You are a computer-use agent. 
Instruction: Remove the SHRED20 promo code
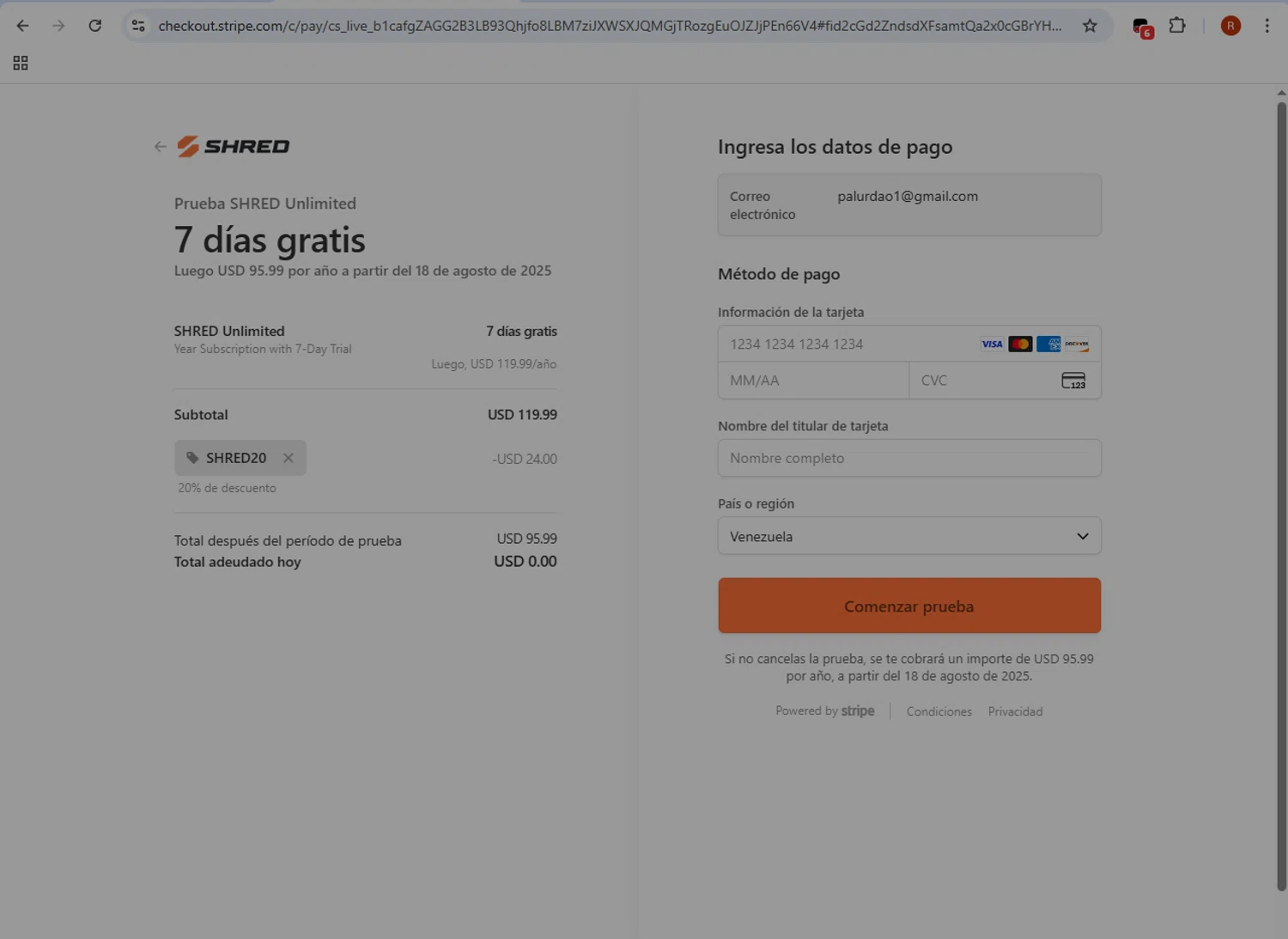click(289, 458)
